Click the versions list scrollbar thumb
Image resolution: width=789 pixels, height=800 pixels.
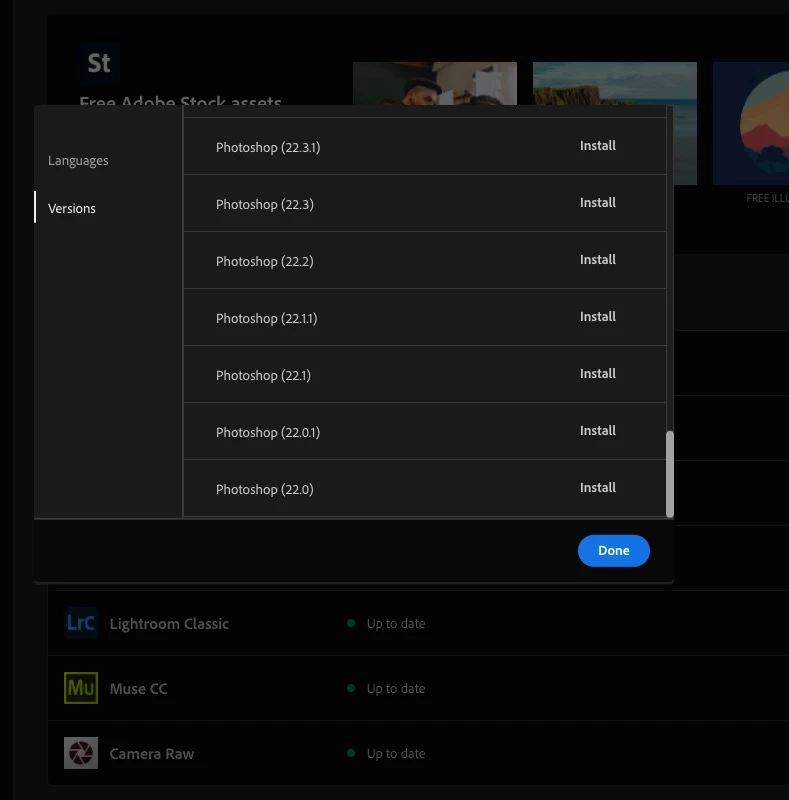(x=670, y=474)
